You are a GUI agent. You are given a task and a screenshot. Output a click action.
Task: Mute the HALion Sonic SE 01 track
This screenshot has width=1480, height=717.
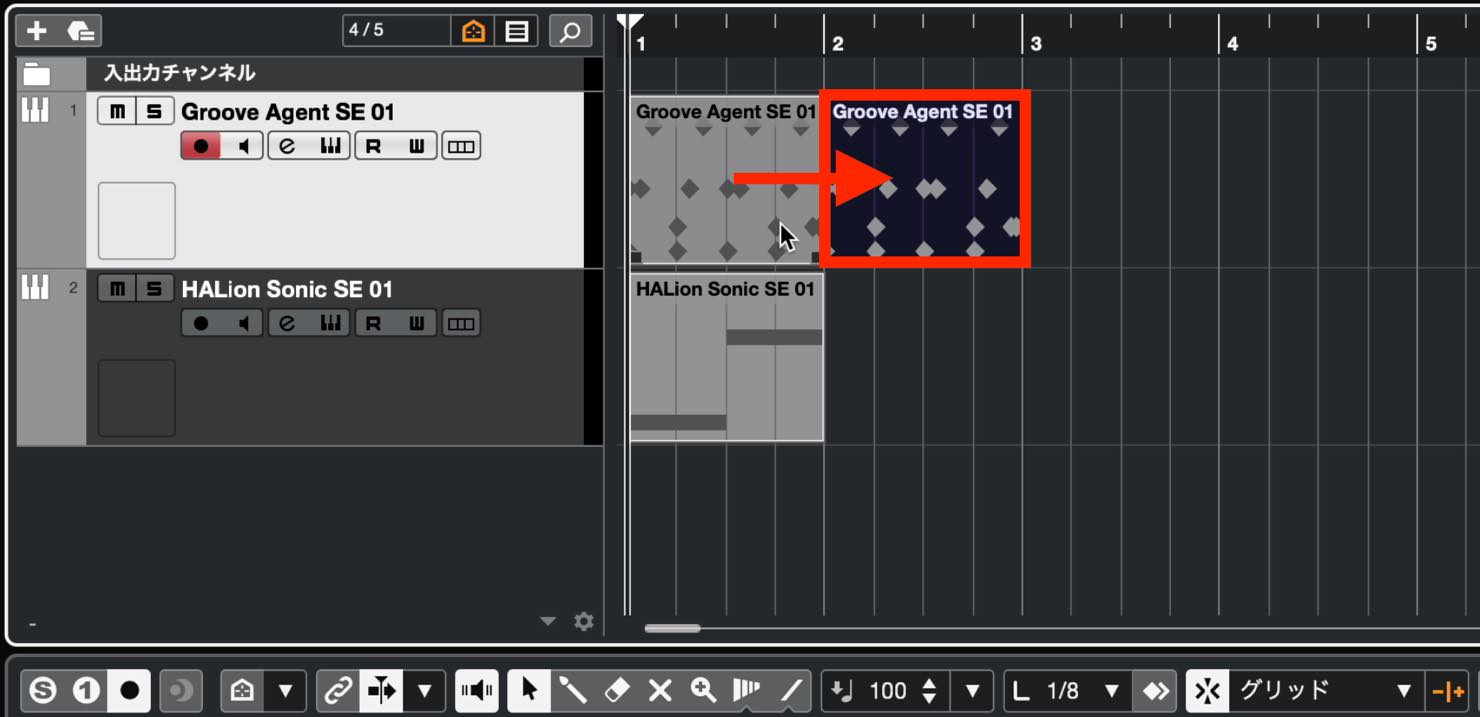coord(117,289)
